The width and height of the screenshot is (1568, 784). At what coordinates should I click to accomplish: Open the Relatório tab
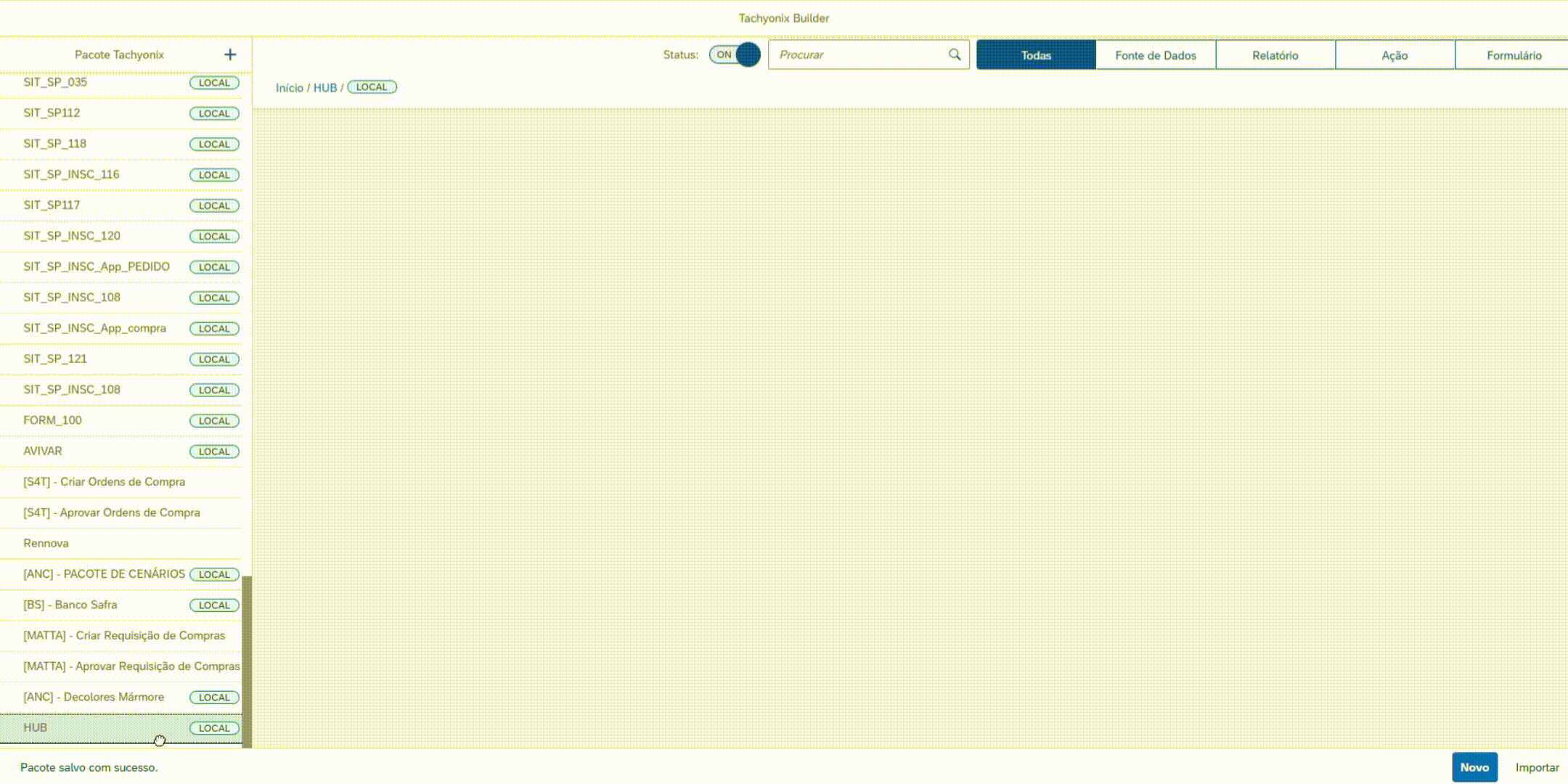click(1275, 55)
